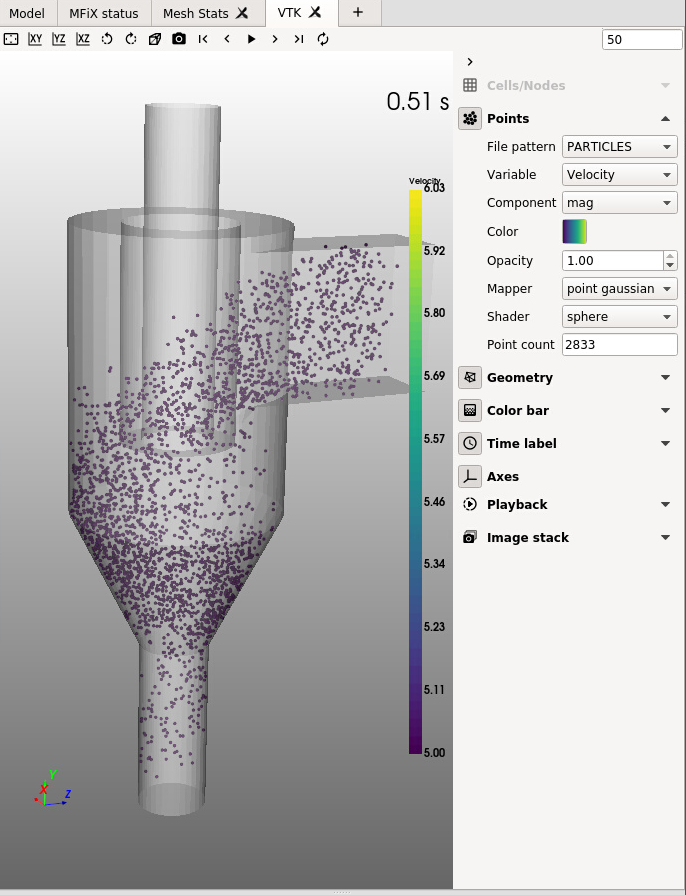Viewport: 686px width, 895px height.
Task: Reset the camera view to fit
Action: 11,39
